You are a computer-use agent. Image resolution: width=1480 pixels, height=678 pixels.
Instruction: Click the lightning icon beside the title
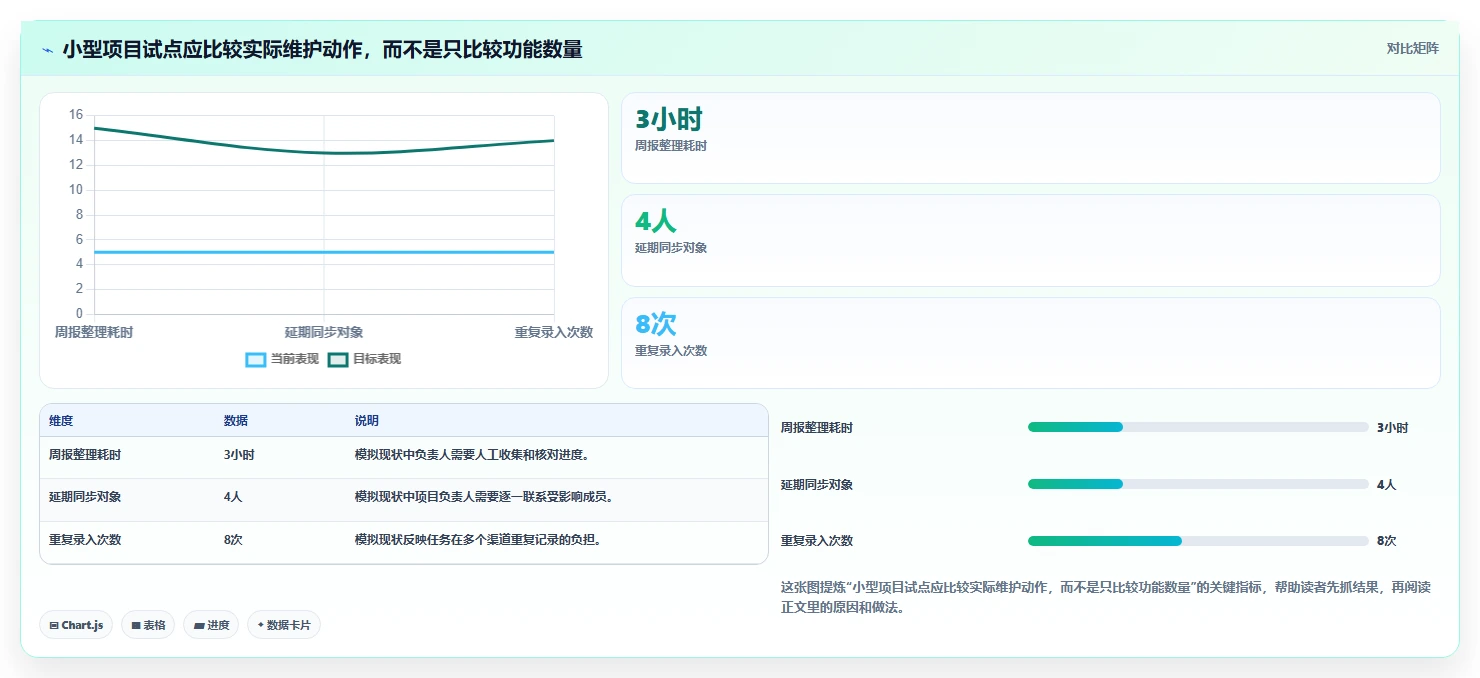47,49
